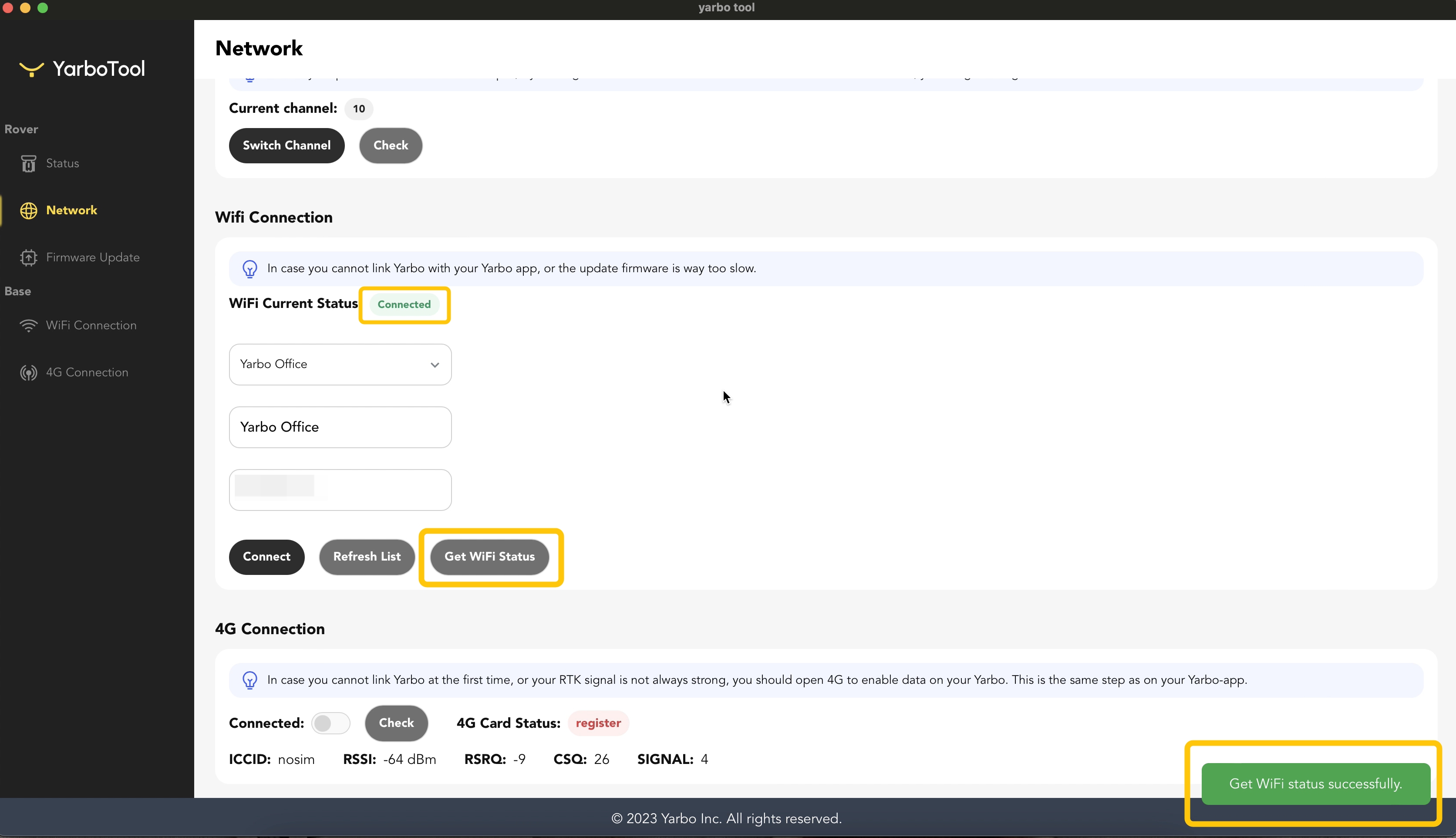
Task: Click the Rover Status robot icon
Action: 28,163
